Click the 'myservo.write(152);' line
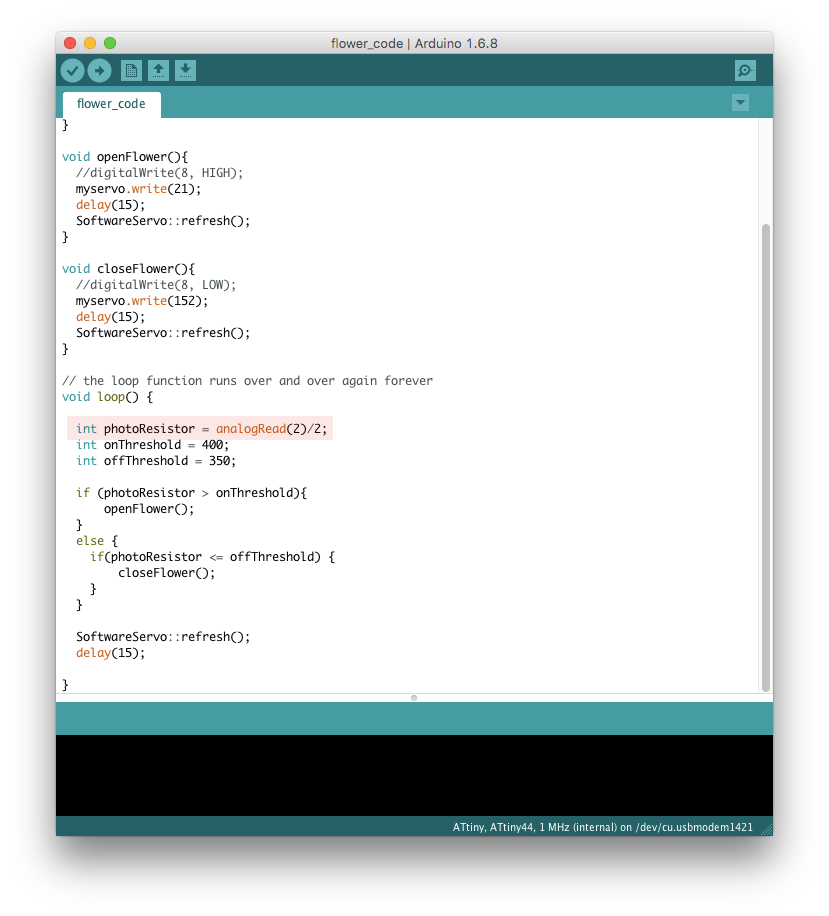Screen dimensions: 829x916 coord(142,301)
